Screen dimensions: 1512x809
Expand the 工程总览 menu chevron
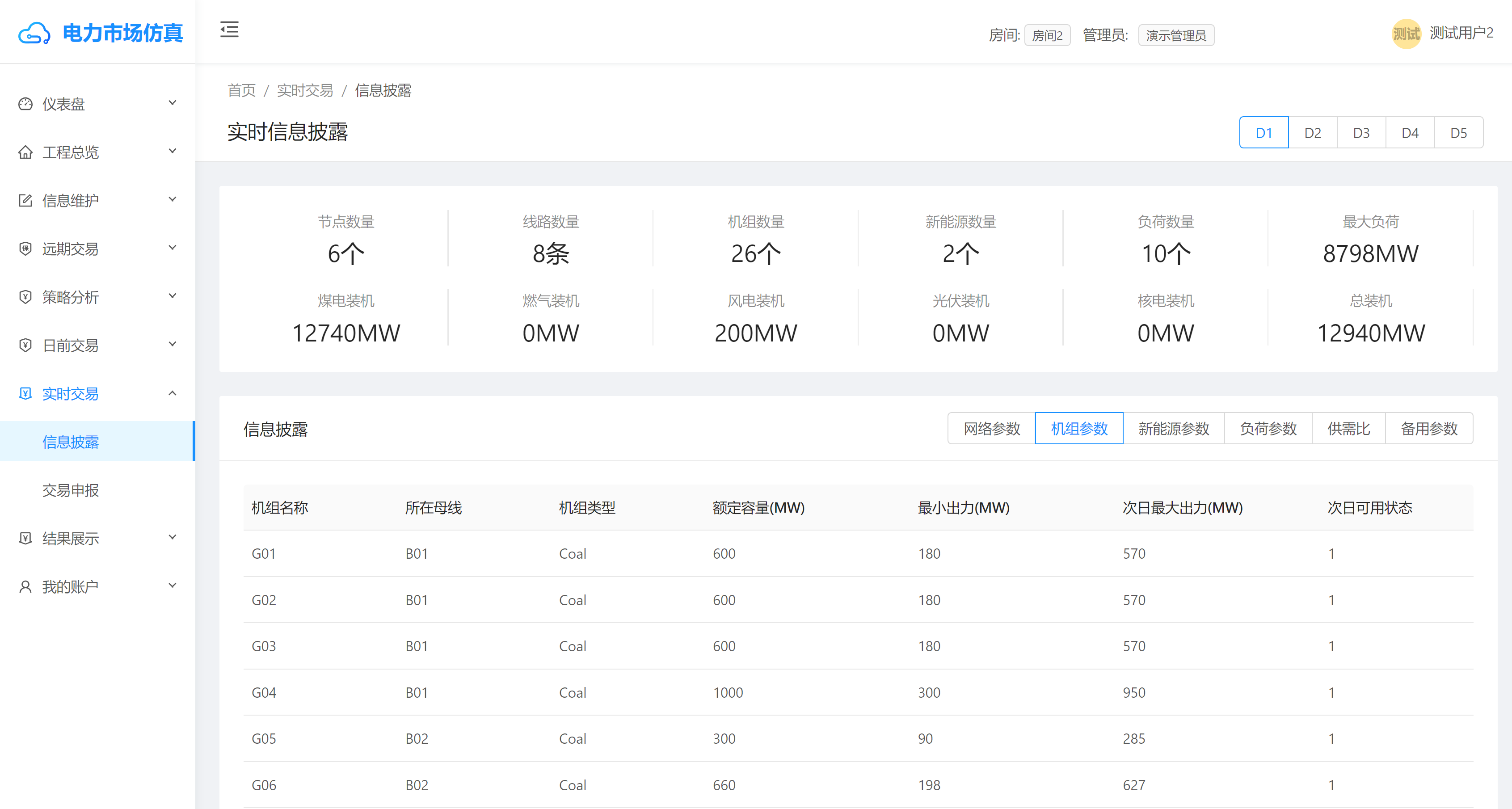point(173,151)
